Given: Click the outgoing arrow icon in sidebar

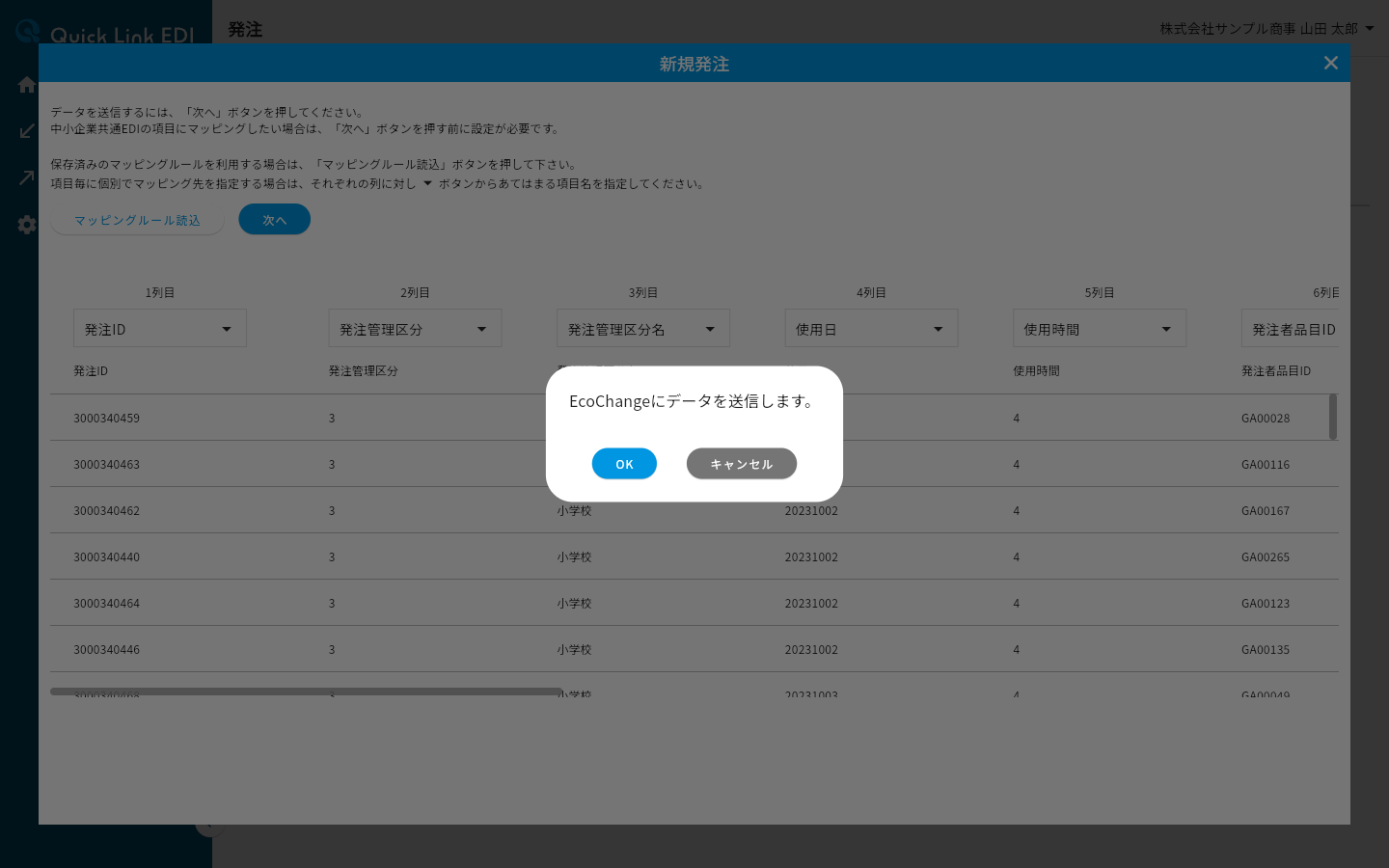Looking at the screenshot, I should pyautogui.click(x=27, y=177).
